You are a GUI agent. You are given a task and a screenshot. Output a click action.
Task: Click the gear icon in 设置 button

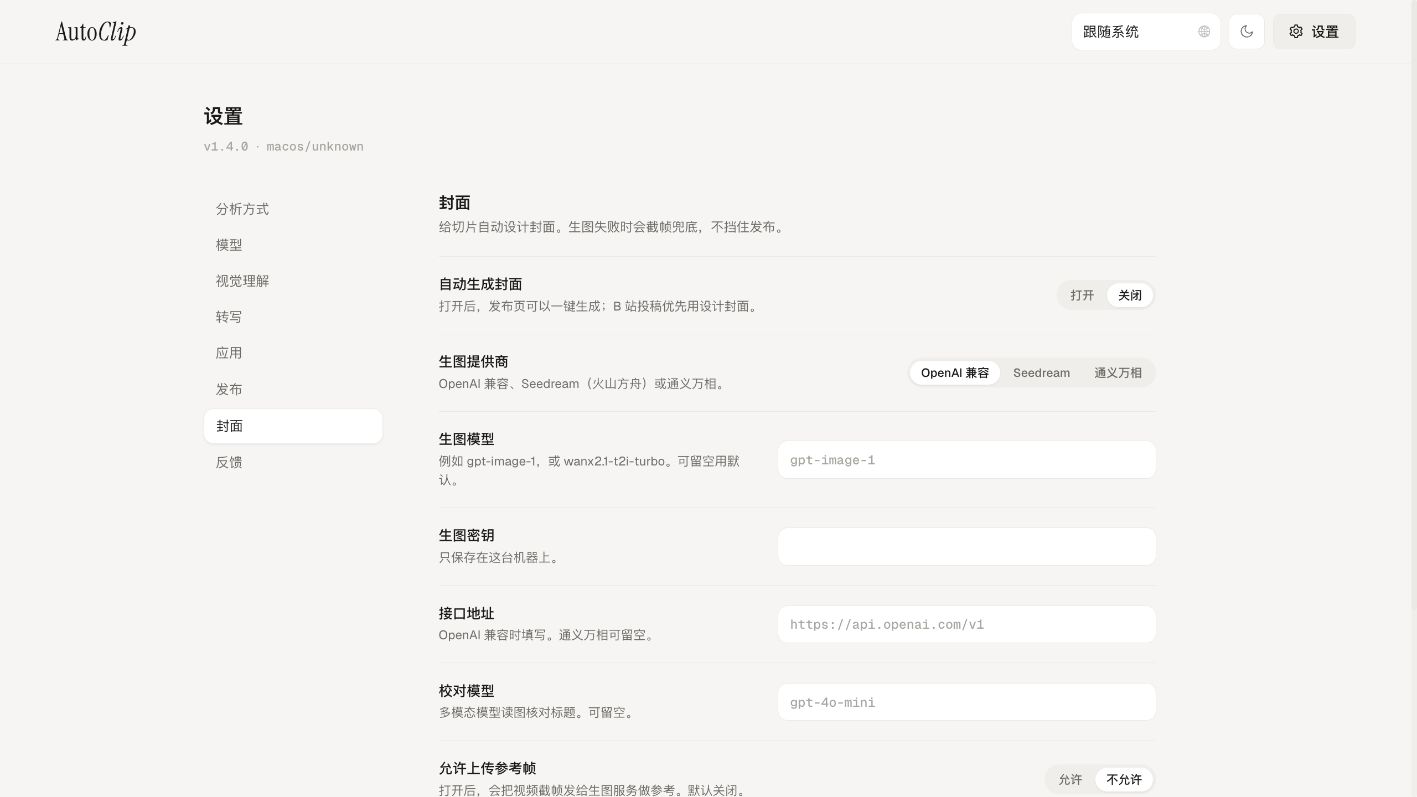click(1296, 32)
